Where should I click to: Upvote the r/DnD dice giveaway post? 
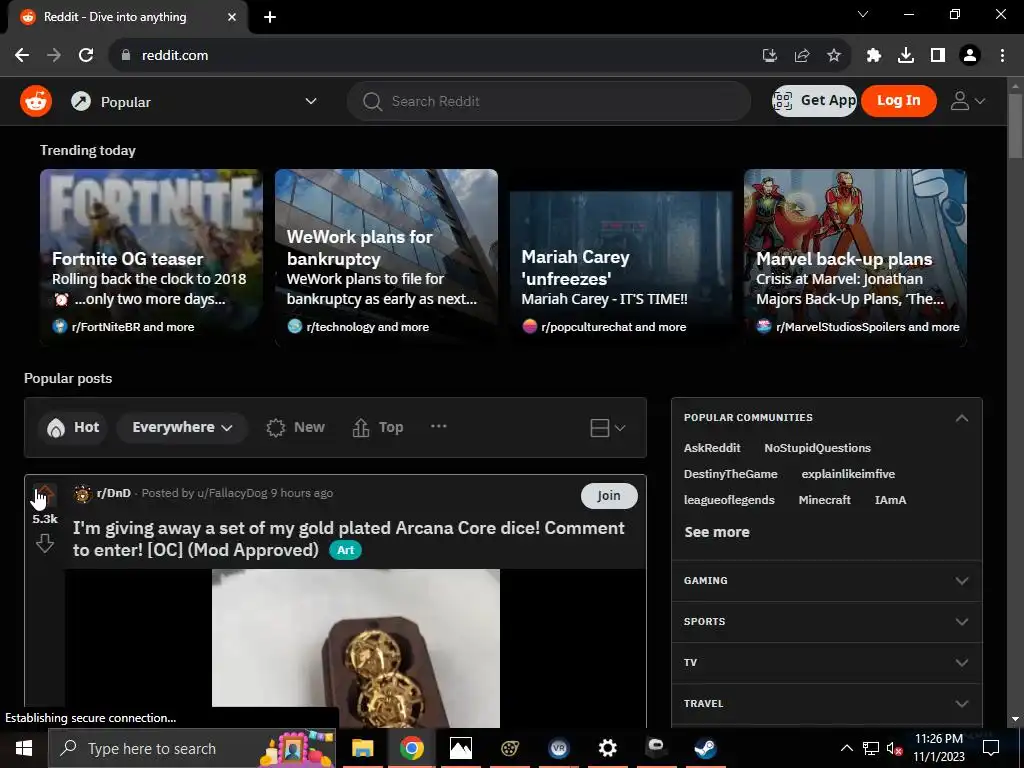pos(44,494)
